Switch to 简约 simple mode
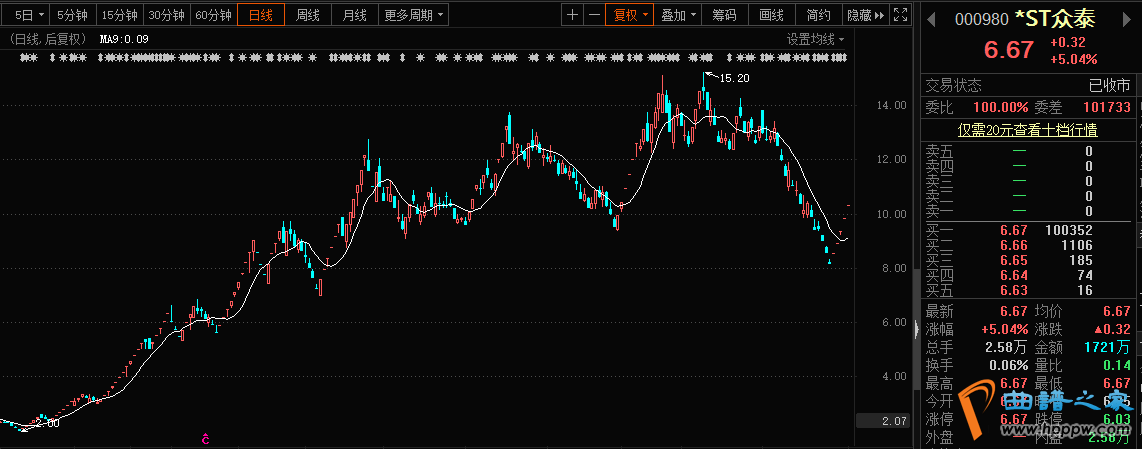1142x449 pixels. coord(818,15)
